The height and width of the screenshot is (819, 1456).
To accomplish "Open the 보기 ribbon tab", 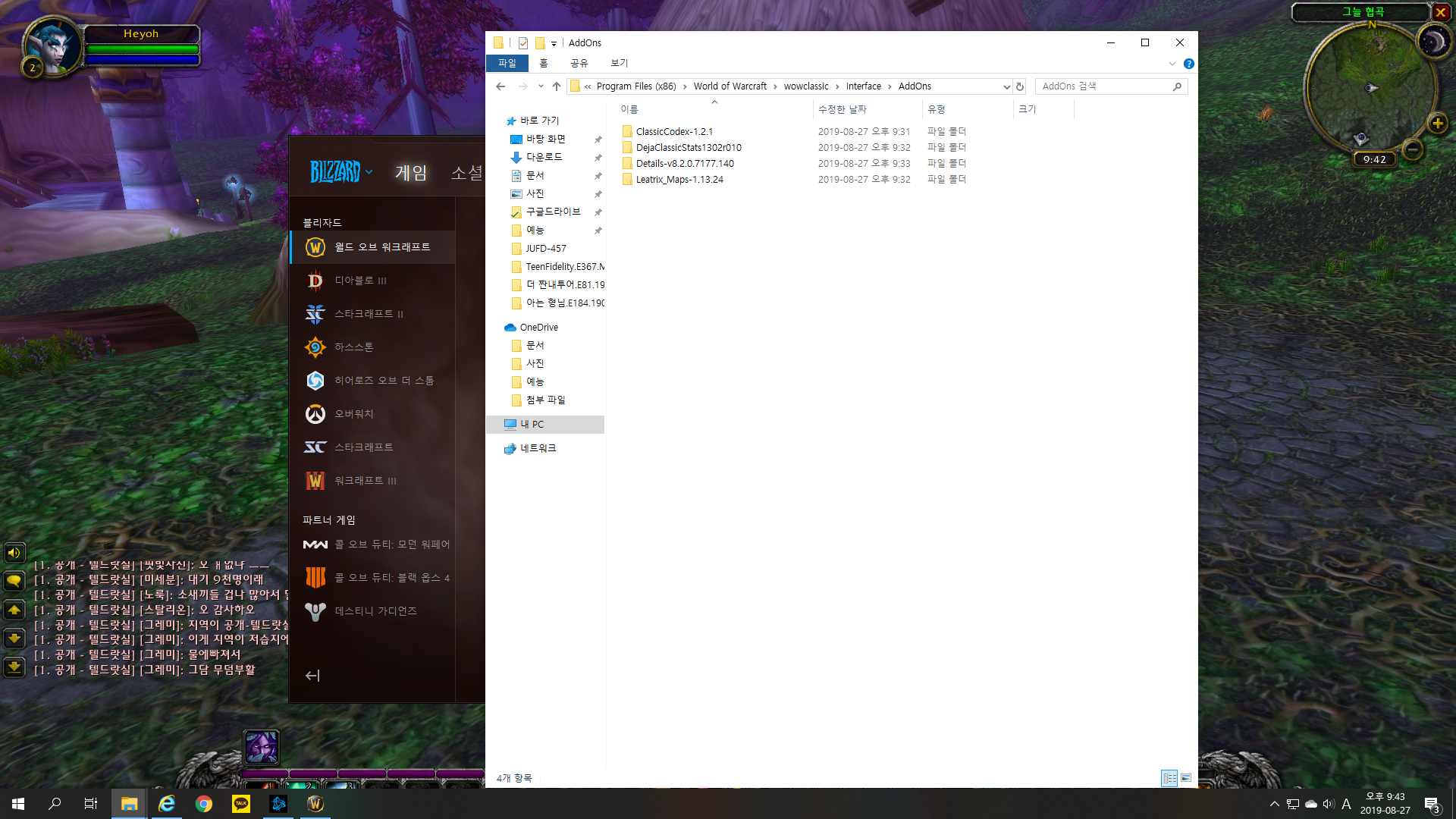I will (x=619, y=64).
